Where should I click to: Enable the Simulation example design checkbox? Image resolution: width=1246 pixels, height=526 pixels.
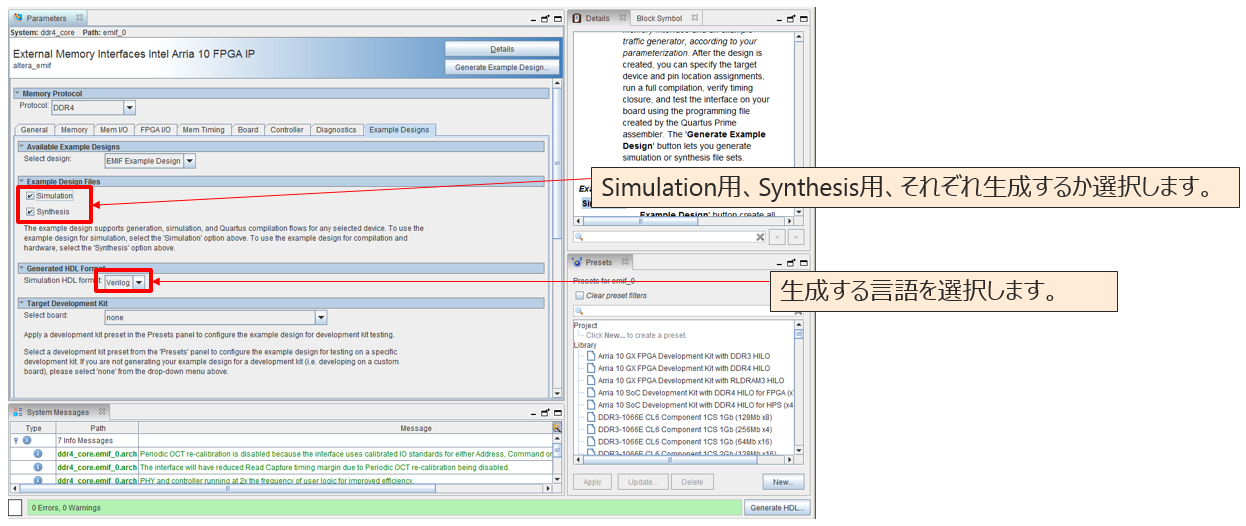(x=30, y=196)
